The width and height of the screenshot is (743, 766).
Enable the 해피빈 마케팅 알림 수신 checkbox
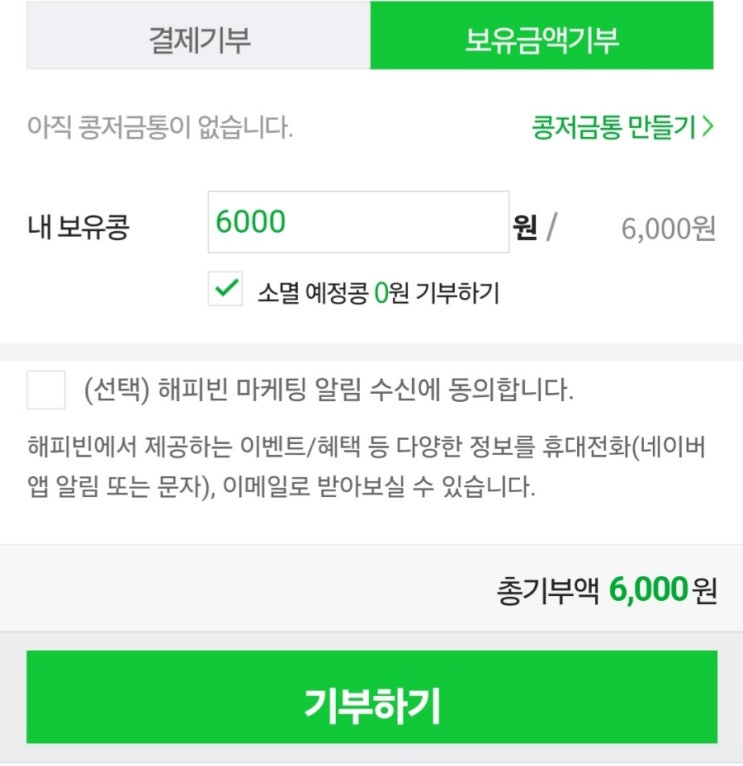tap(46, 389)
